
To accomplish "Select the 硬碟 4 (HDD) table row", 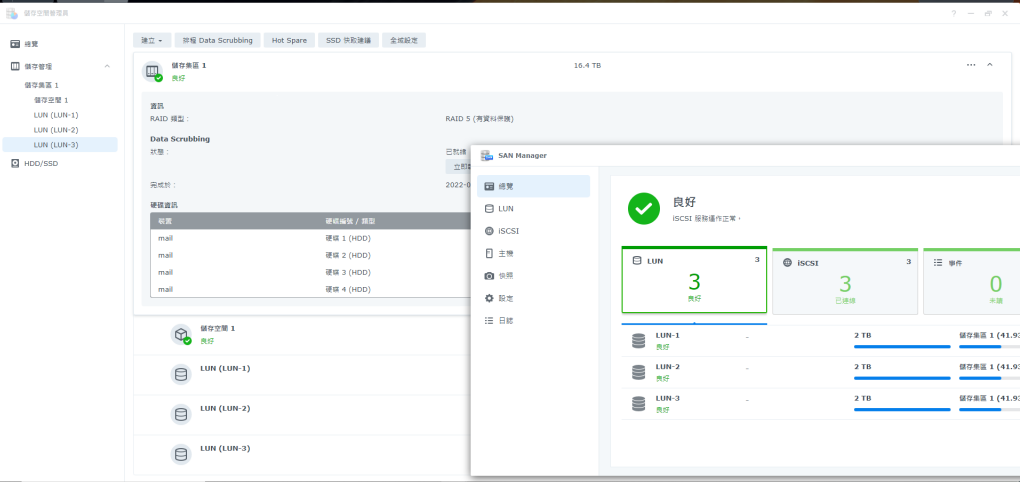I will (x=310, y=289).
